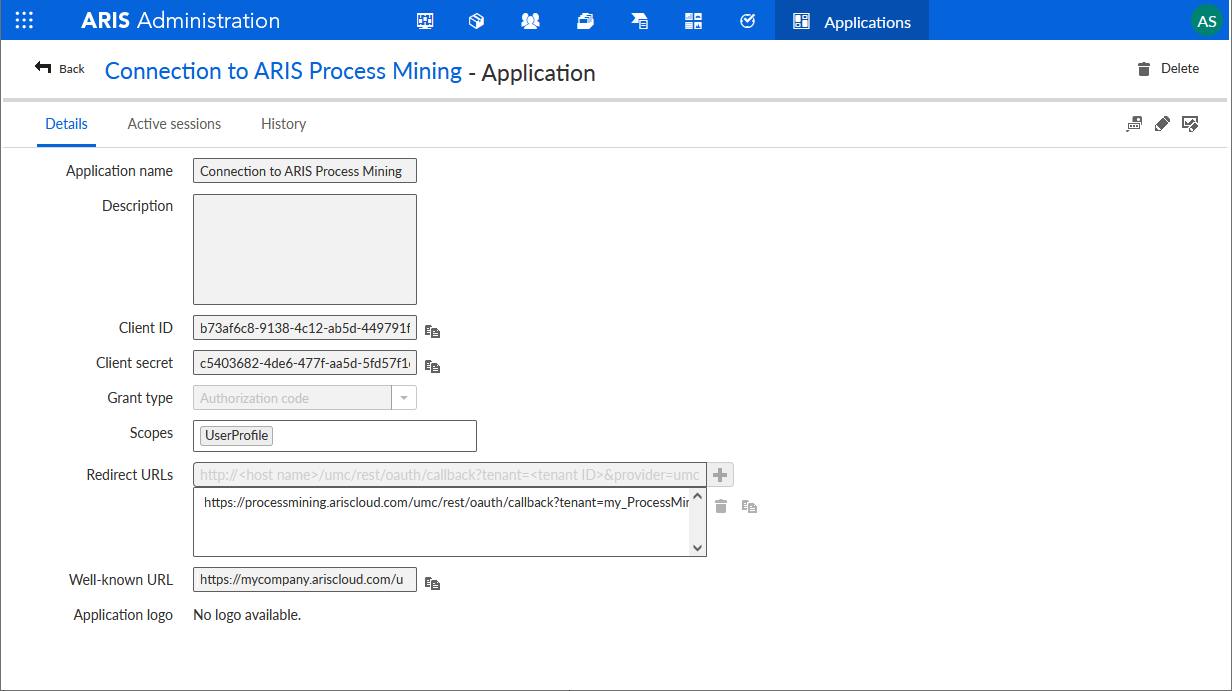Click the Client secret field
The height and width of the screenshot is (691, 1232).
(305, 363)
